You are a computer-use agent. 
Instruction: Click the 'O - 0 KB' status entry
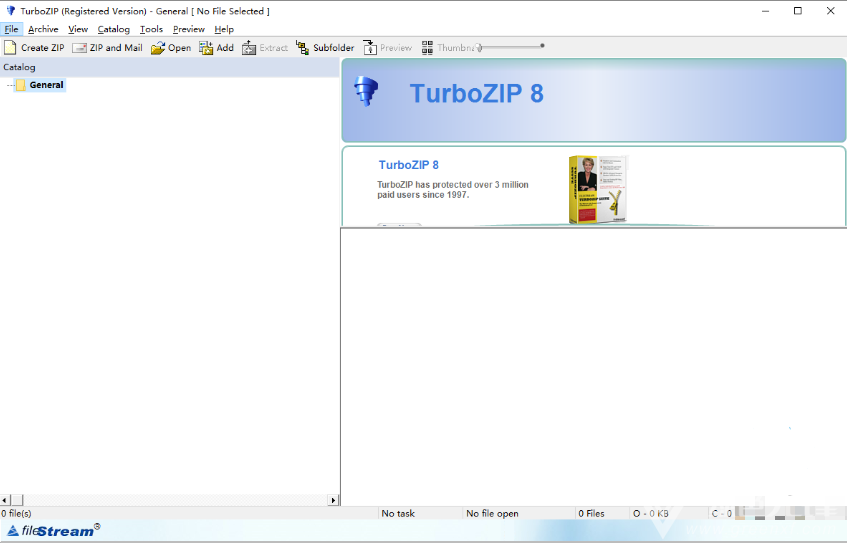pos(650,513)
